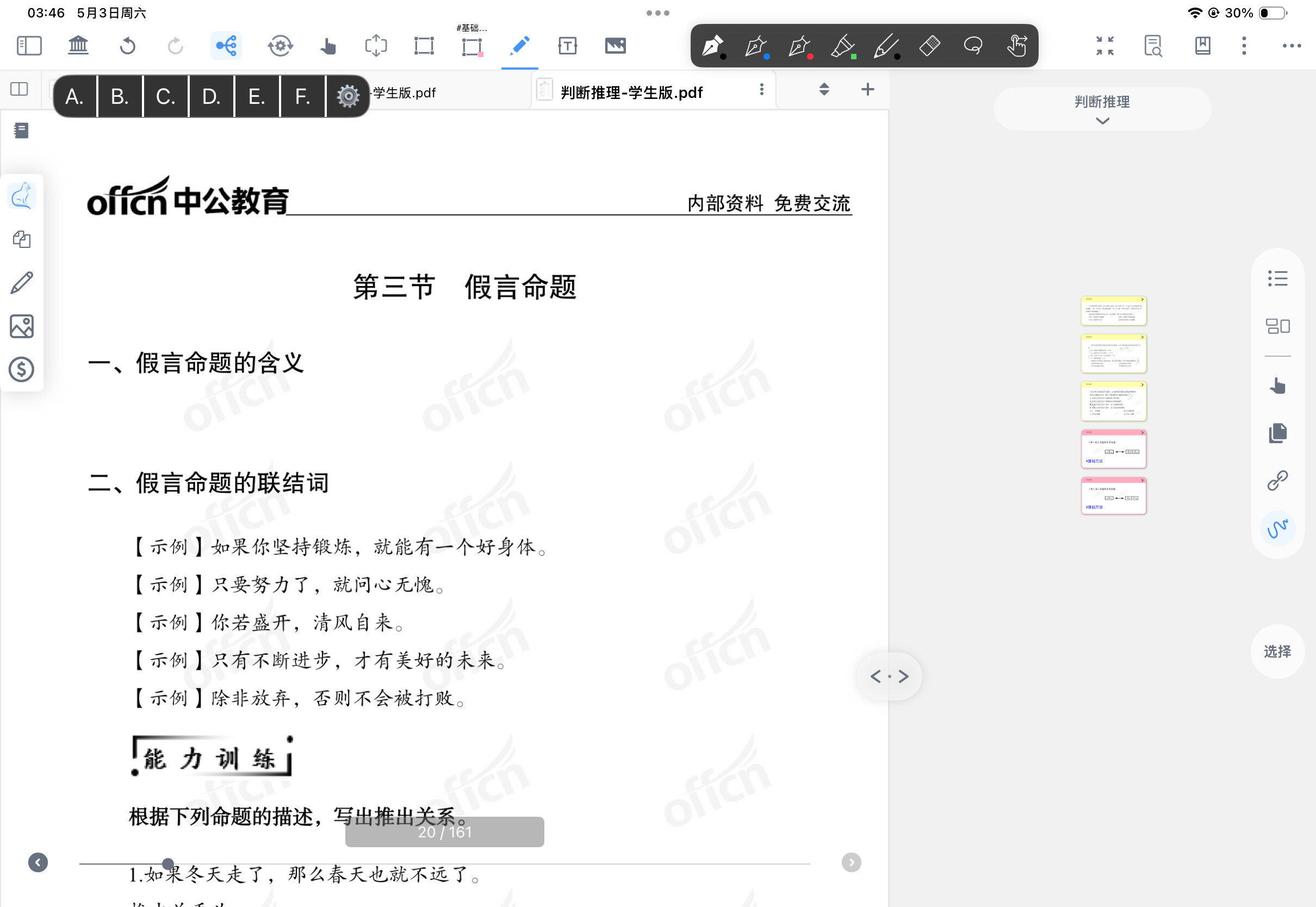Collapse the view with shrink arrows icon
The image size is (1316, 907).
[x=1104, y=46]
